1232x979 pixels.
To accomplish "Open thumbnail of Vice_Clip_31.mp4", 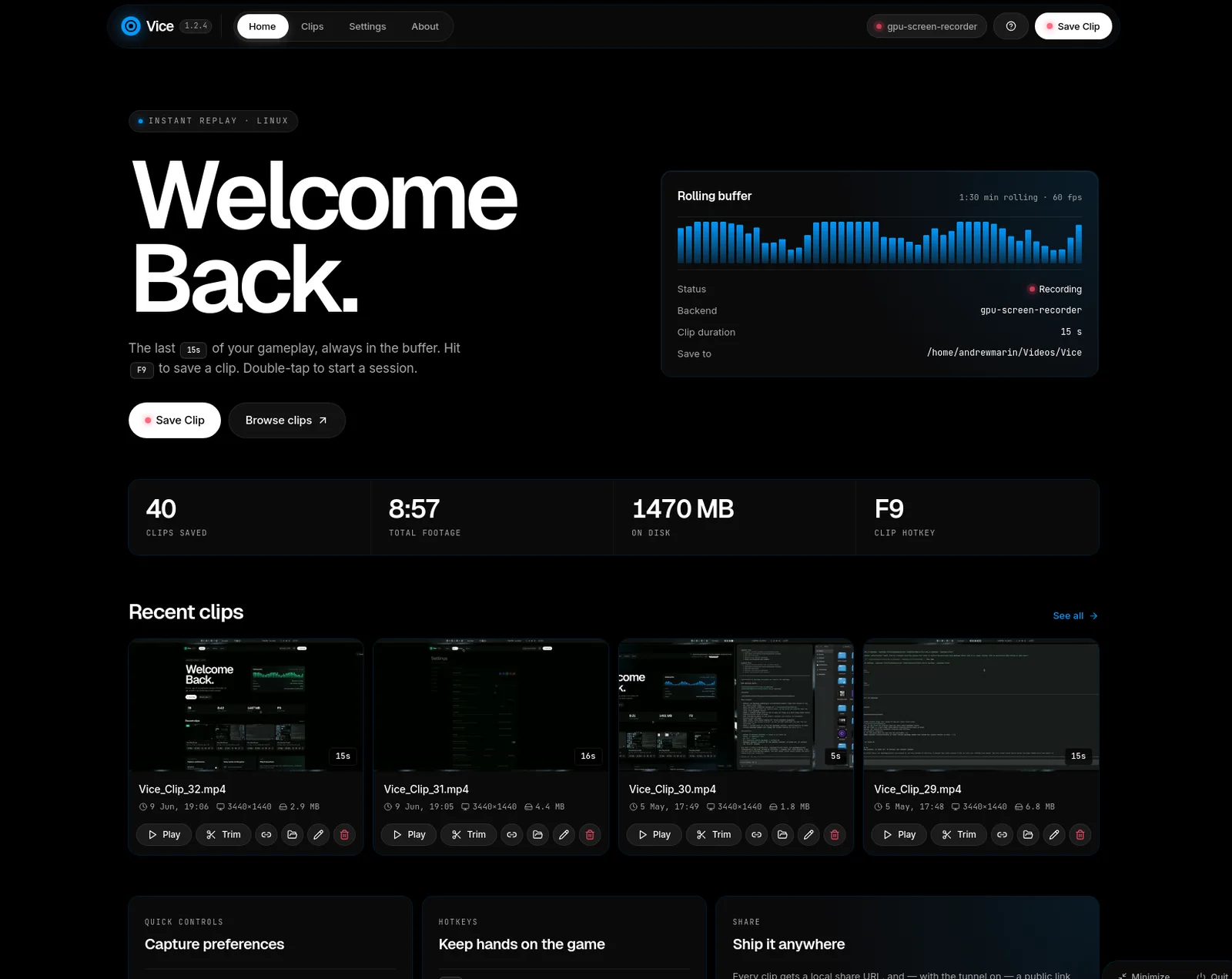I will pos(490,705).
